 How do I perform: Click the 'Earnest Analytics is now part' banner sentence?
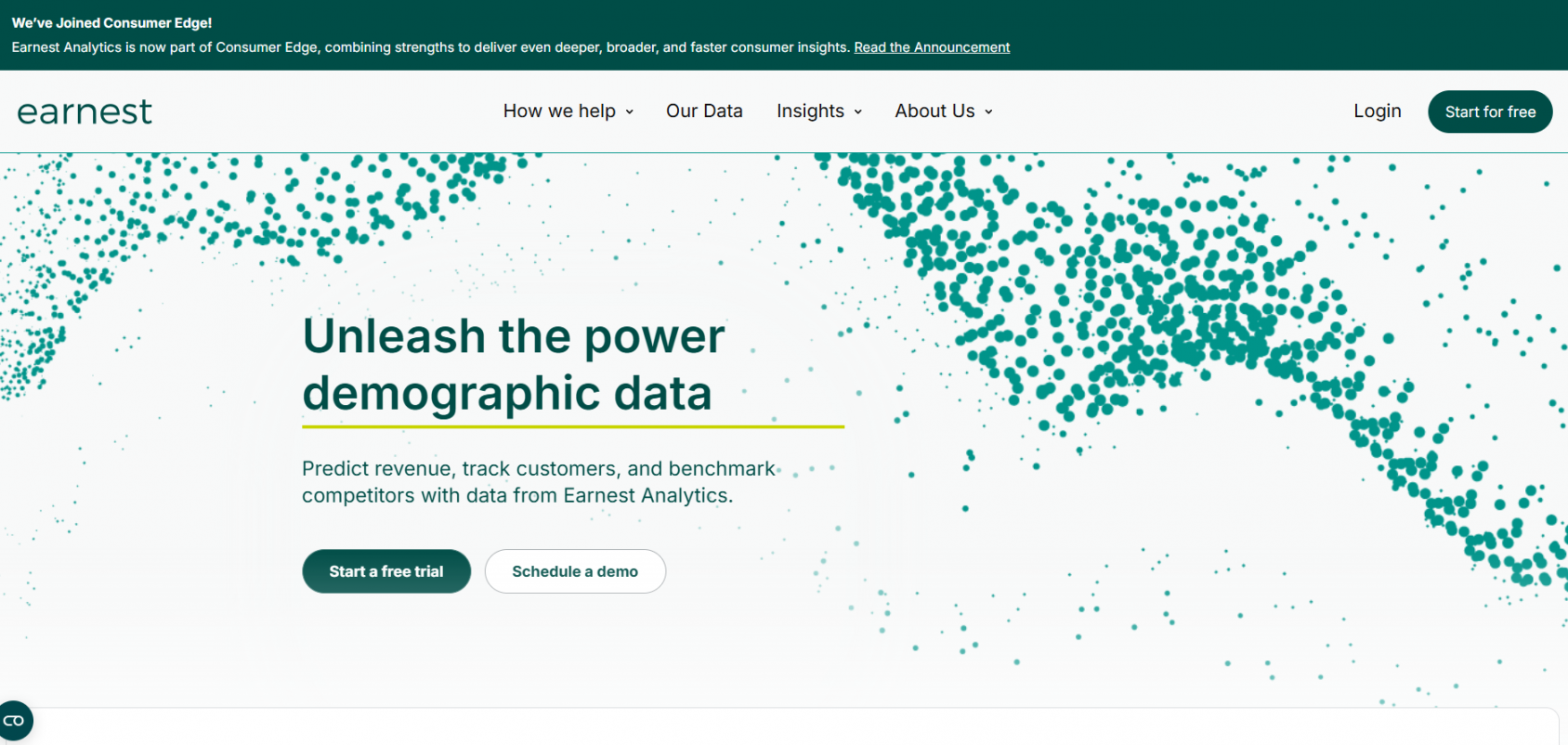pos(432,47)
